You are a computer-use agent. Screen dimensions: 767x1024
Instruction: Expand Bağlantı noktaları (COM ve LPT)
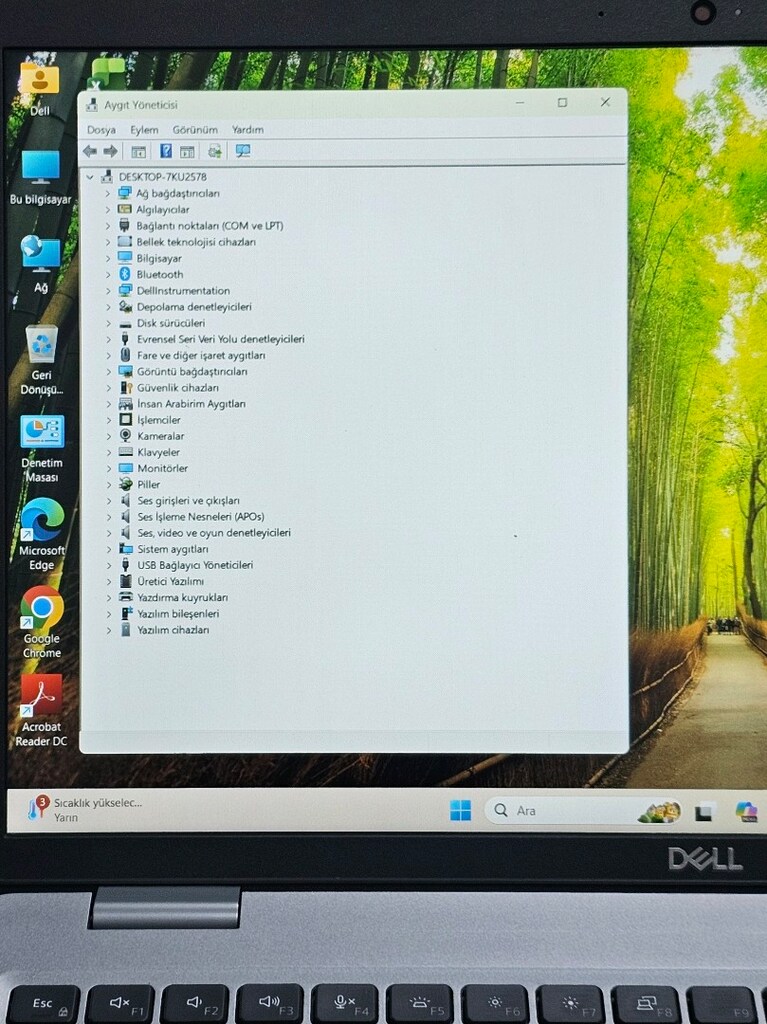pos(108,226)
